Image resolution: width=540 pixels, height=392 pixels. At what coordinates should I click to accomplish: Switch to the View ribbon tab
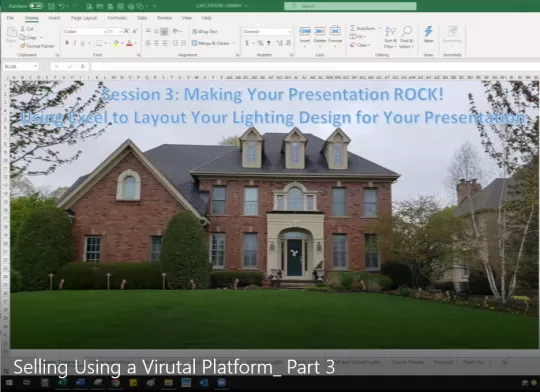click(x=187, y=18)
